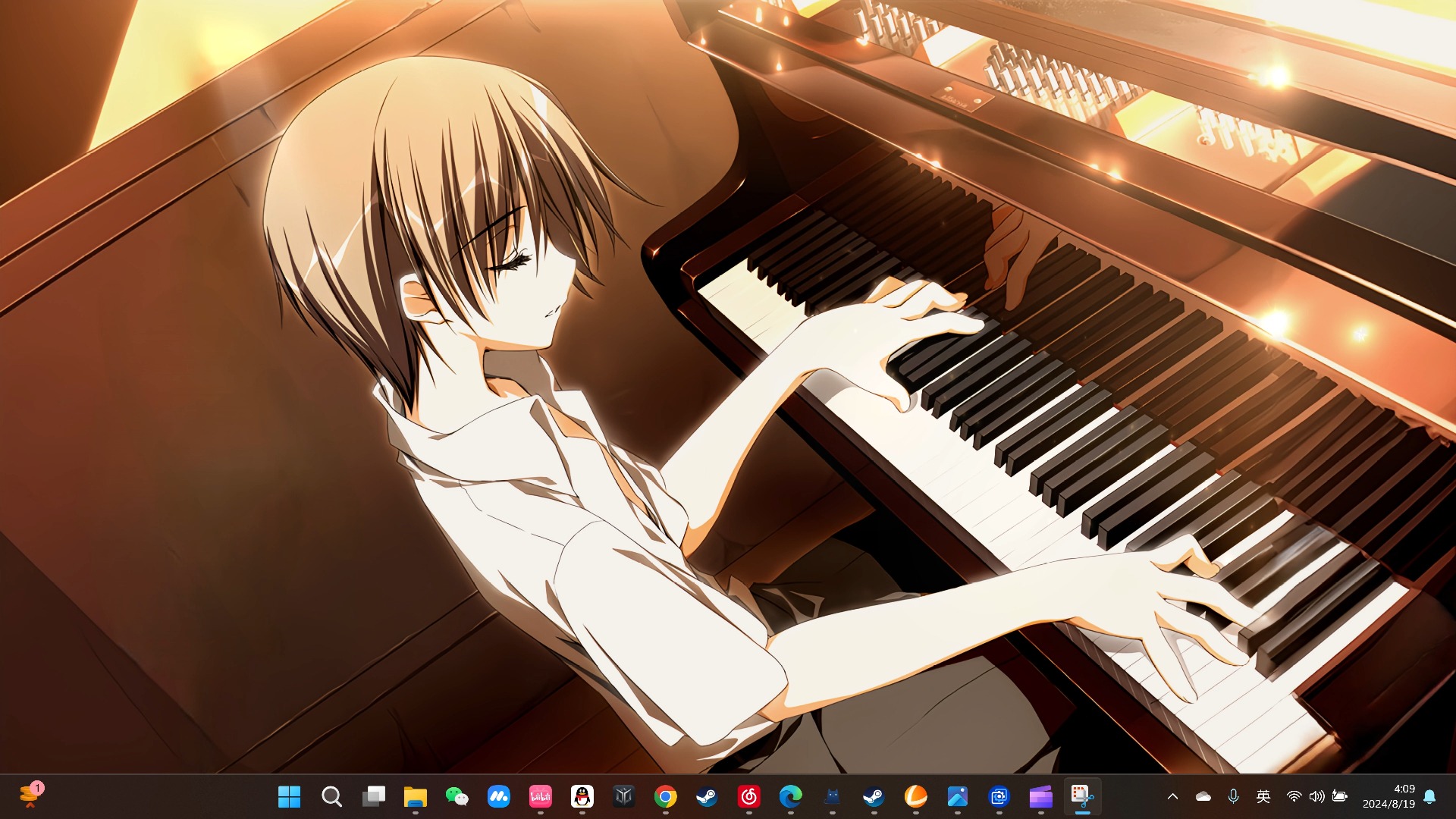Click the battery status tray icon
This screenshot has width=1456, height=819.
pyautogui.click(x=1340, y=796)
